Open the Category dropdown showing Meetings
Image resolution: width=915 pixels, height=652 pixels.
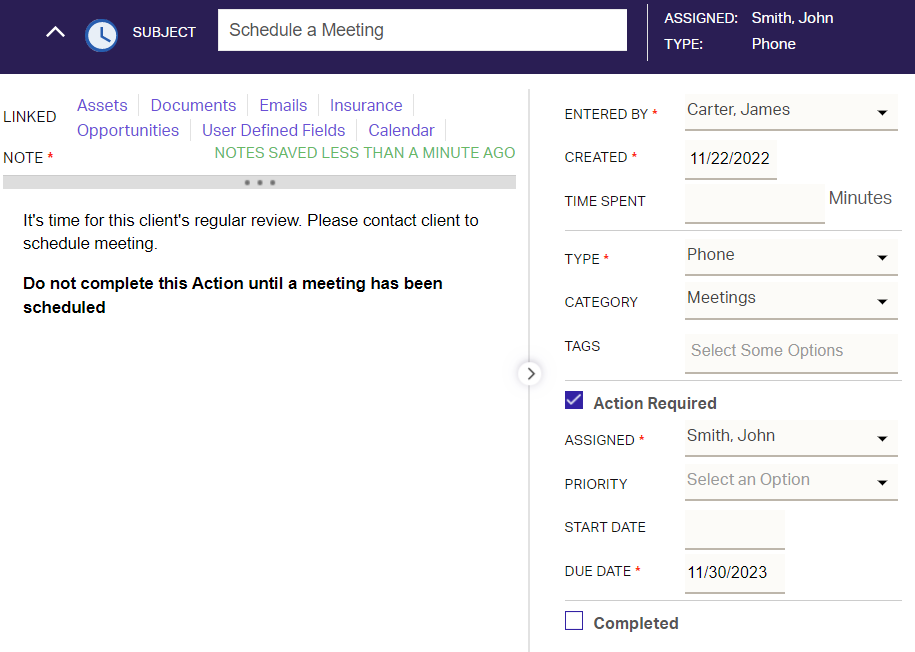[791, 301]
